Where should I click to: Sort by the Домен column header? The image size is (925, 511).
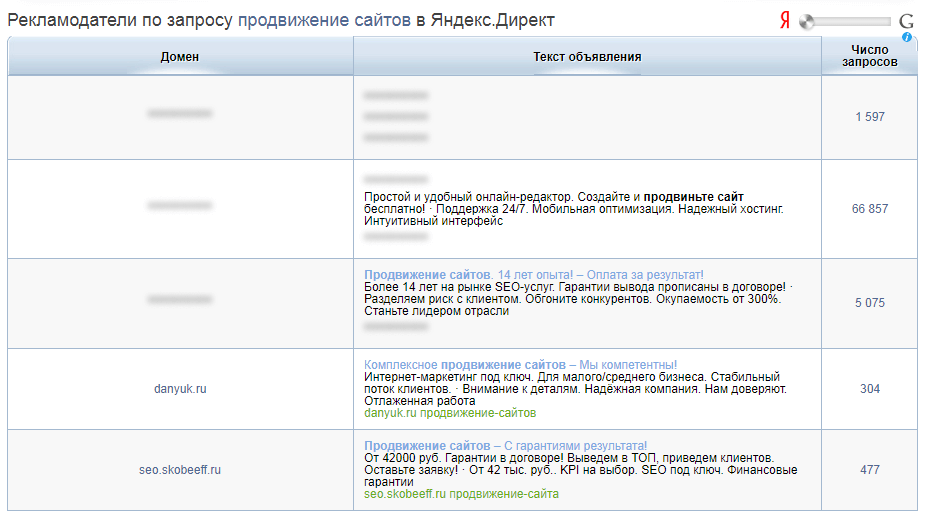[180, 57]
